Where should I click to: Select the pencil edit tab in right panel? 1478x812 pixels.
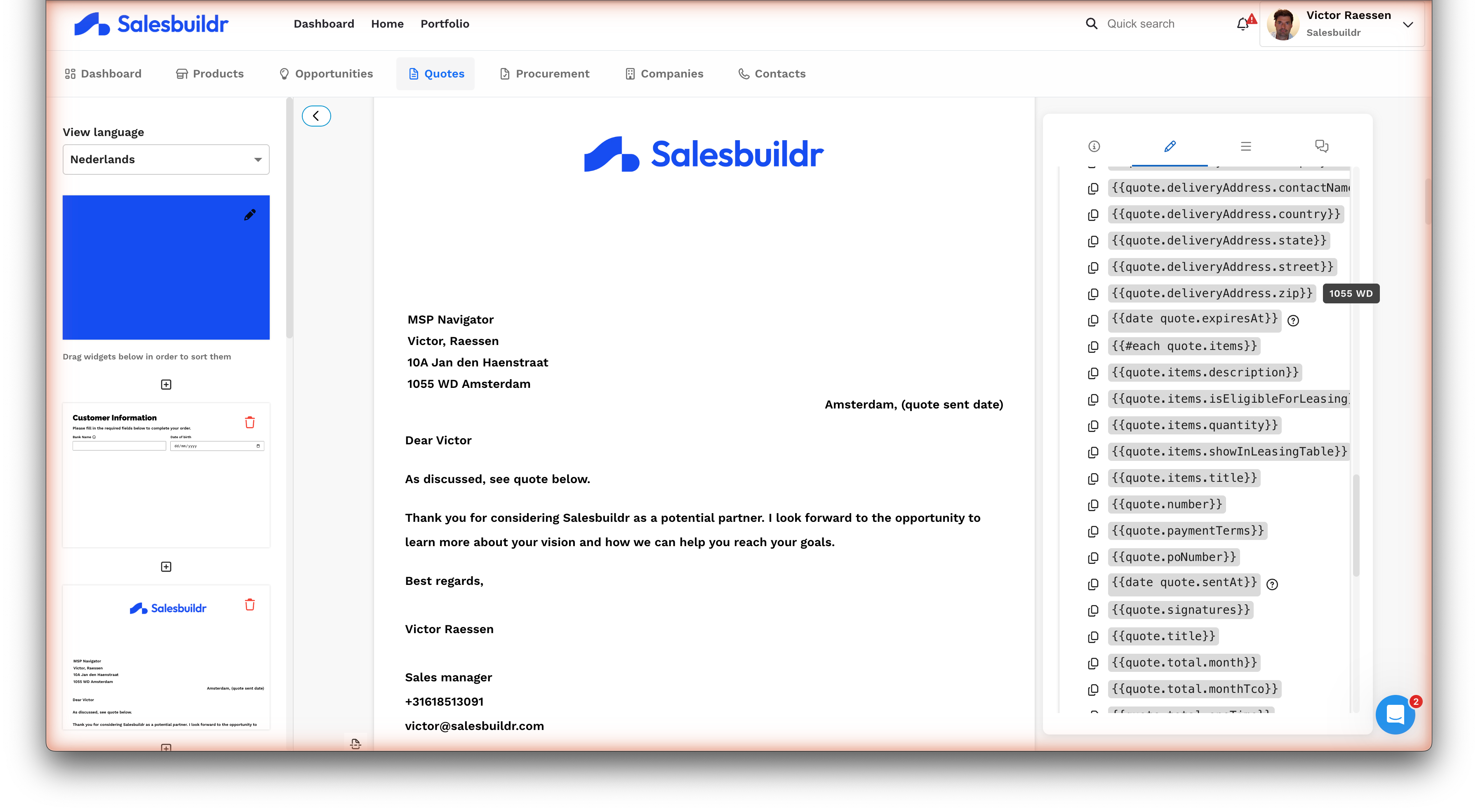point(1170,146)
